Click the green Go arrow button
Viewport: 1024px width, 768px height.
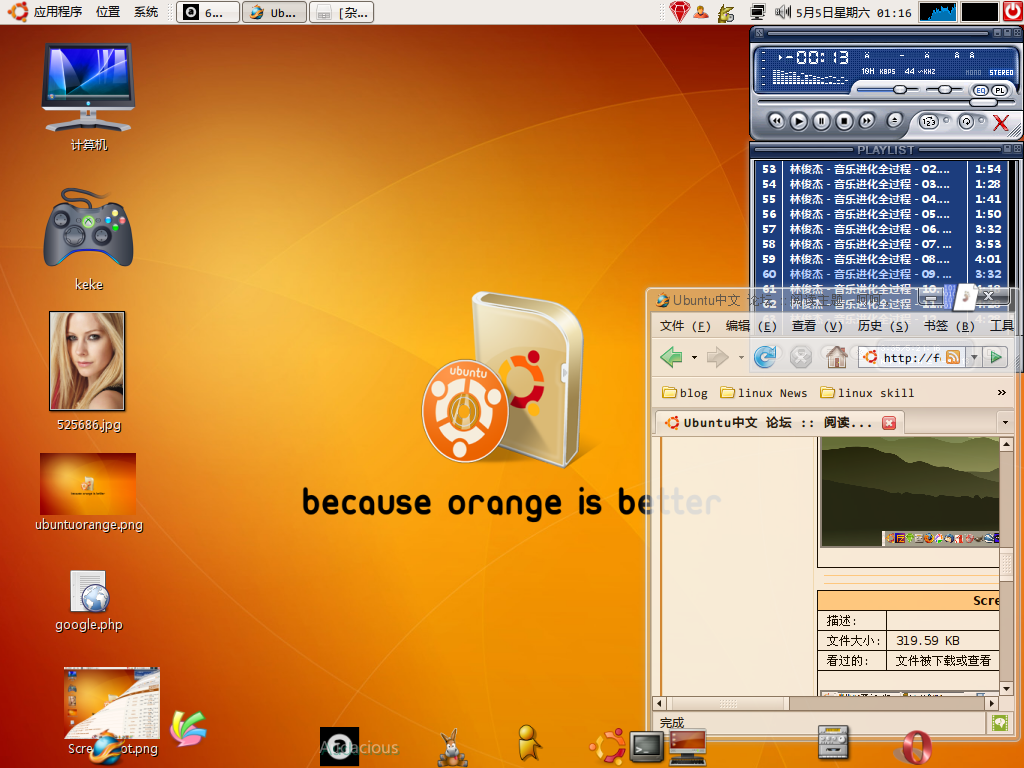click(996, 357)
